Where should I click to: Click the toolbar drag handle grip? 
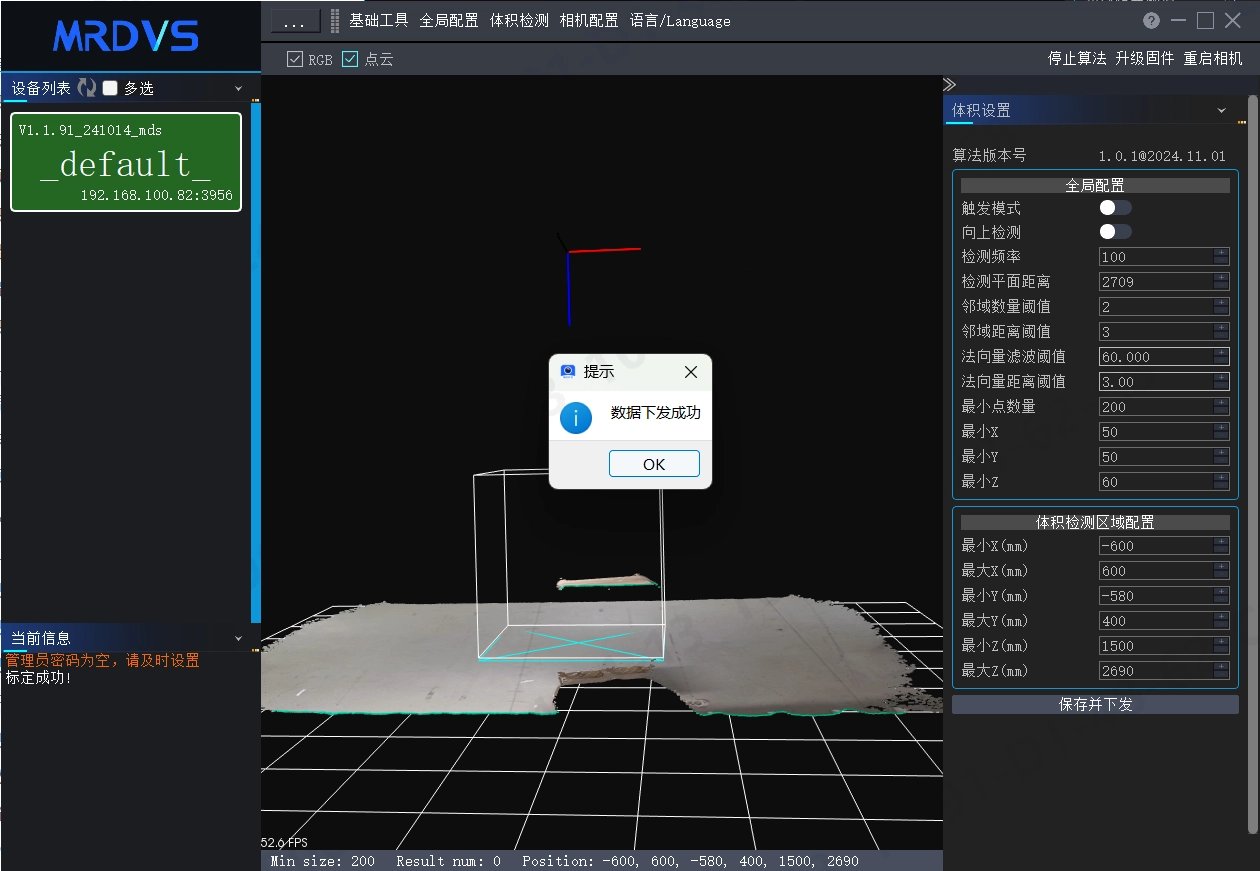335,21
